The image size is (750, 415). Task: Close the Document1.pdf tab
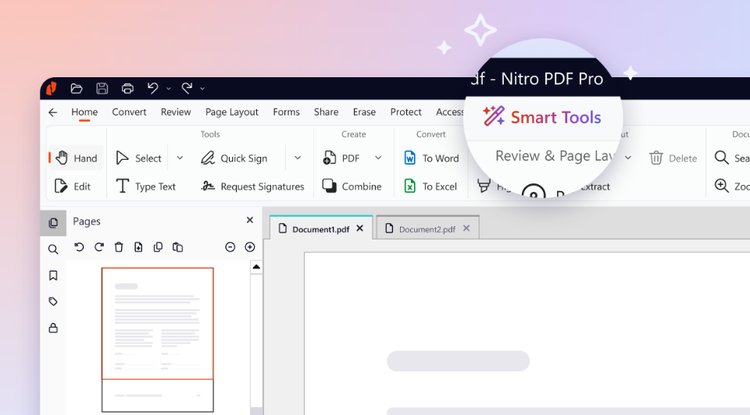pyautogui.click(x=360, y=229)
